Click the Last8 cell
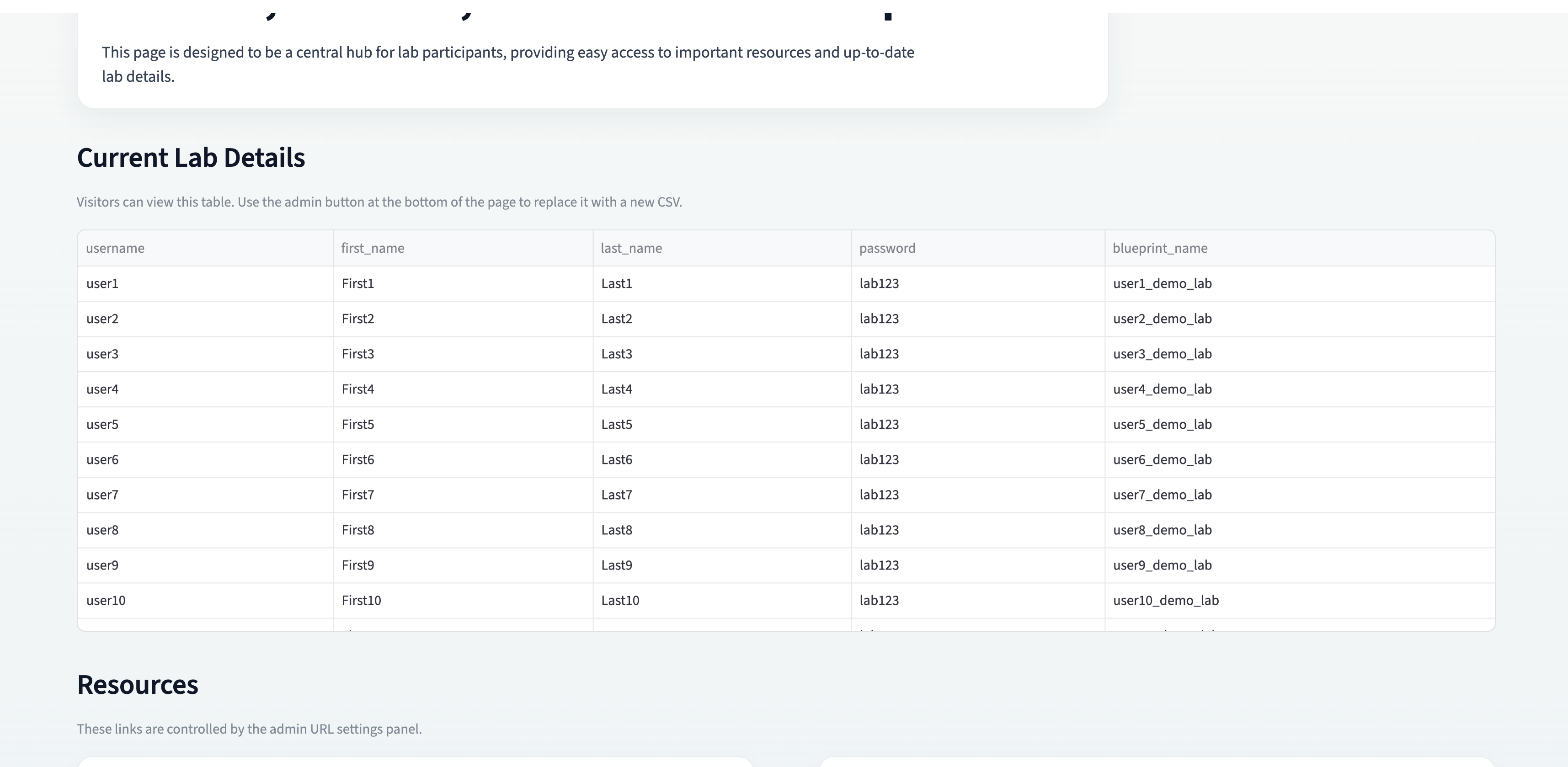This screenshot has height=767, width=1568. point(722,531)
